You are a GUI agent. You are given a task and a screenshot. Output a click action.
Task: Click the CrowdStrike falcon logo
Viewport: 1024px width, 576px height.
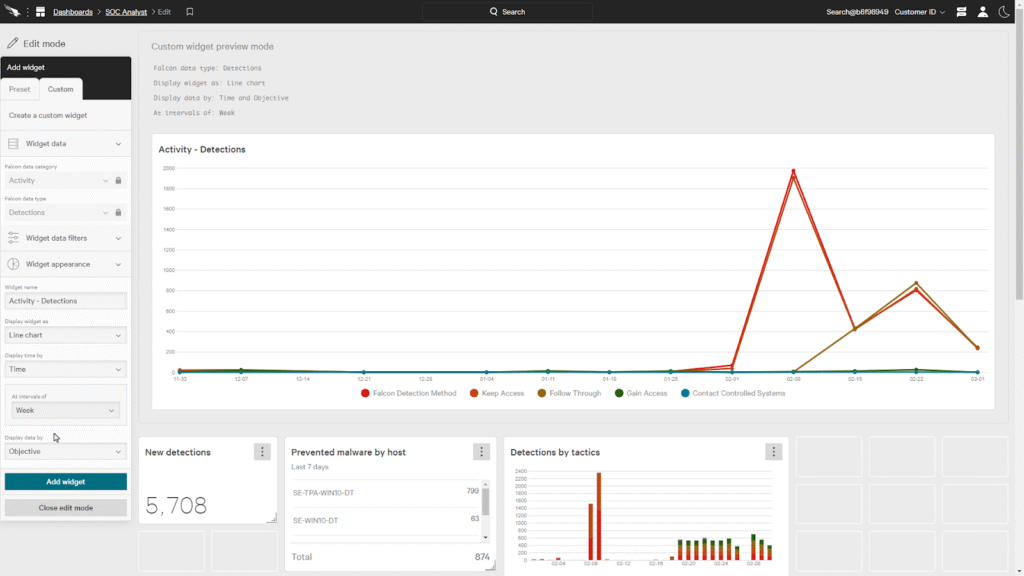tap(12, 12)
